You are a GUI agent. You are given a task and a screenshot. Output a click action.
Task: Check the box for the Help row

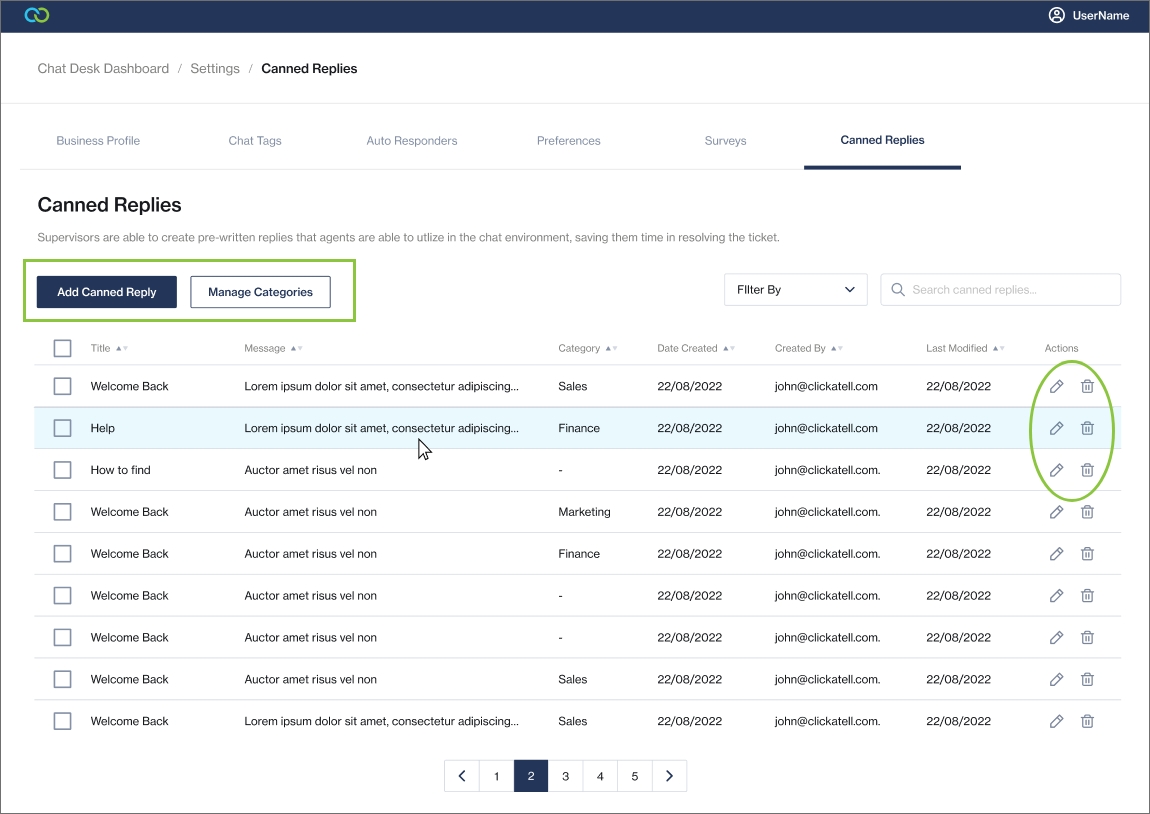point(62,428)
